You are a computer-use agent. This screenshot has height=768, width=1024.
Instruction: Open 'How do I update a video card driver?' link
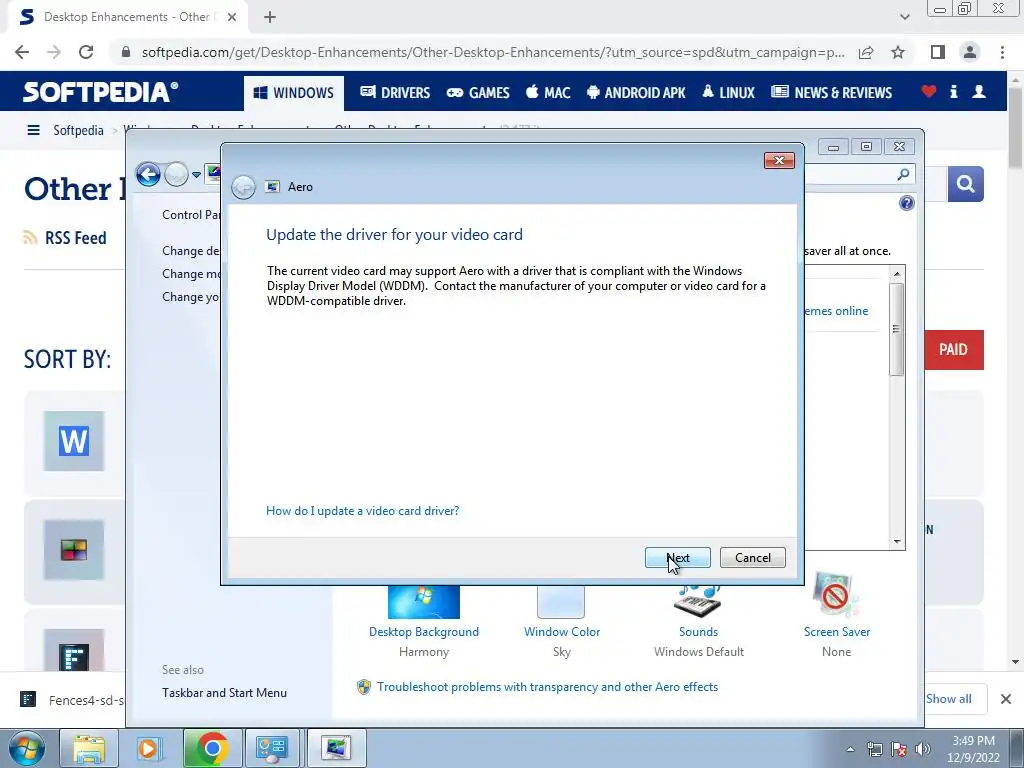click(362, 511)
